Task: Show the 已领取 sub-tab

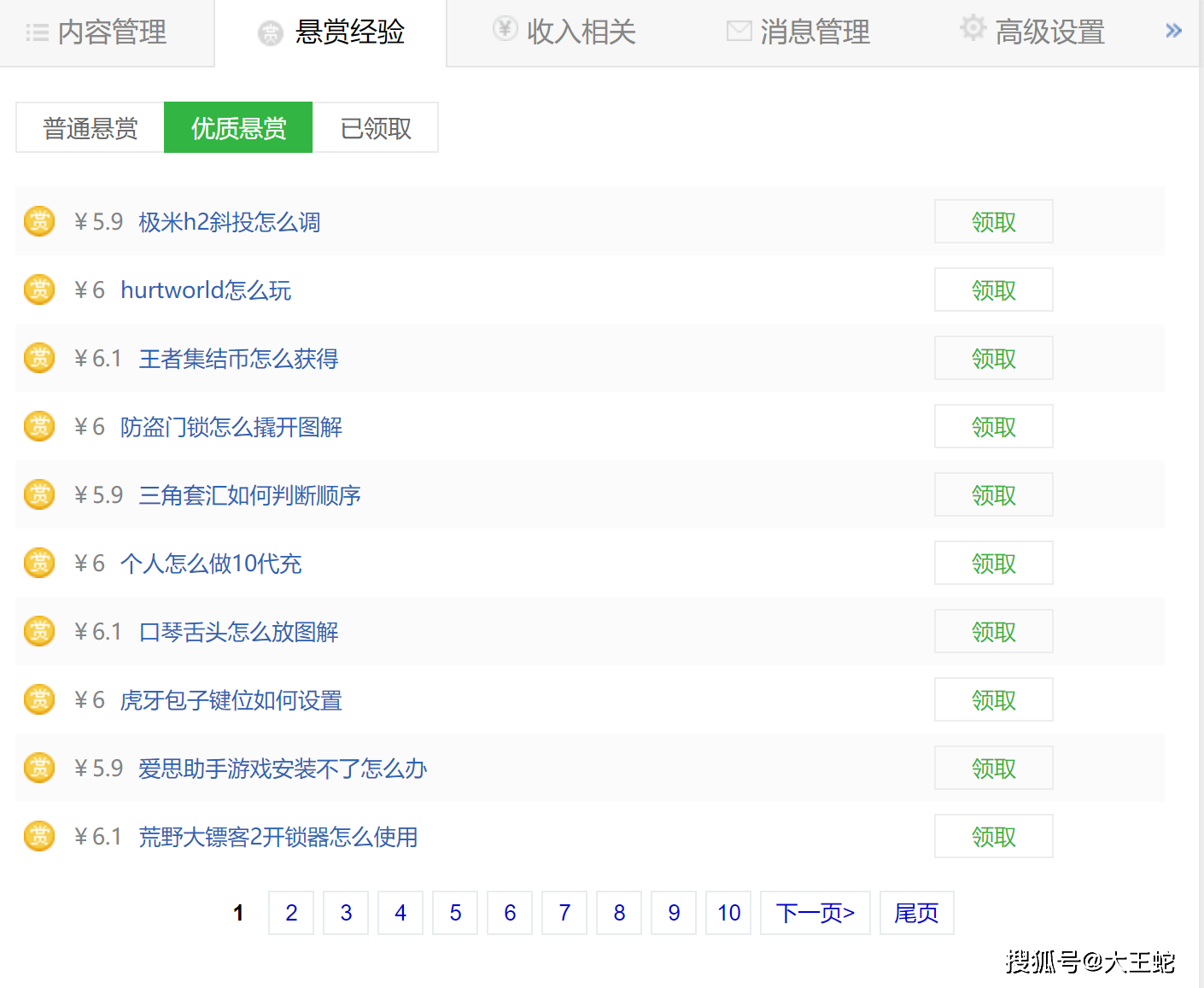Action: point(376,128)
